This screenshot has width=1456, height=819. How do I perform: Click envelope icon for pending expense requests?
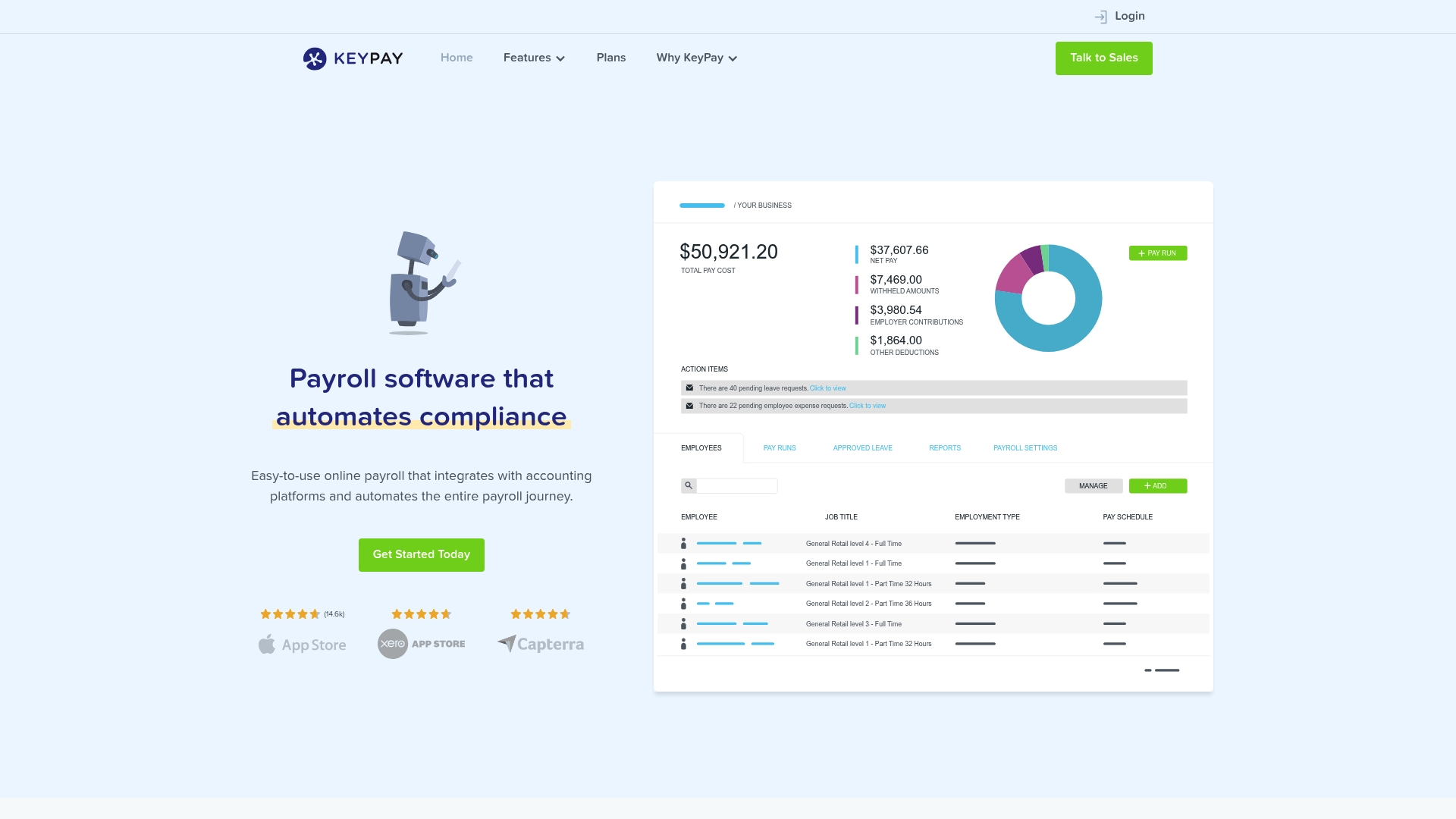pos(689,406)
